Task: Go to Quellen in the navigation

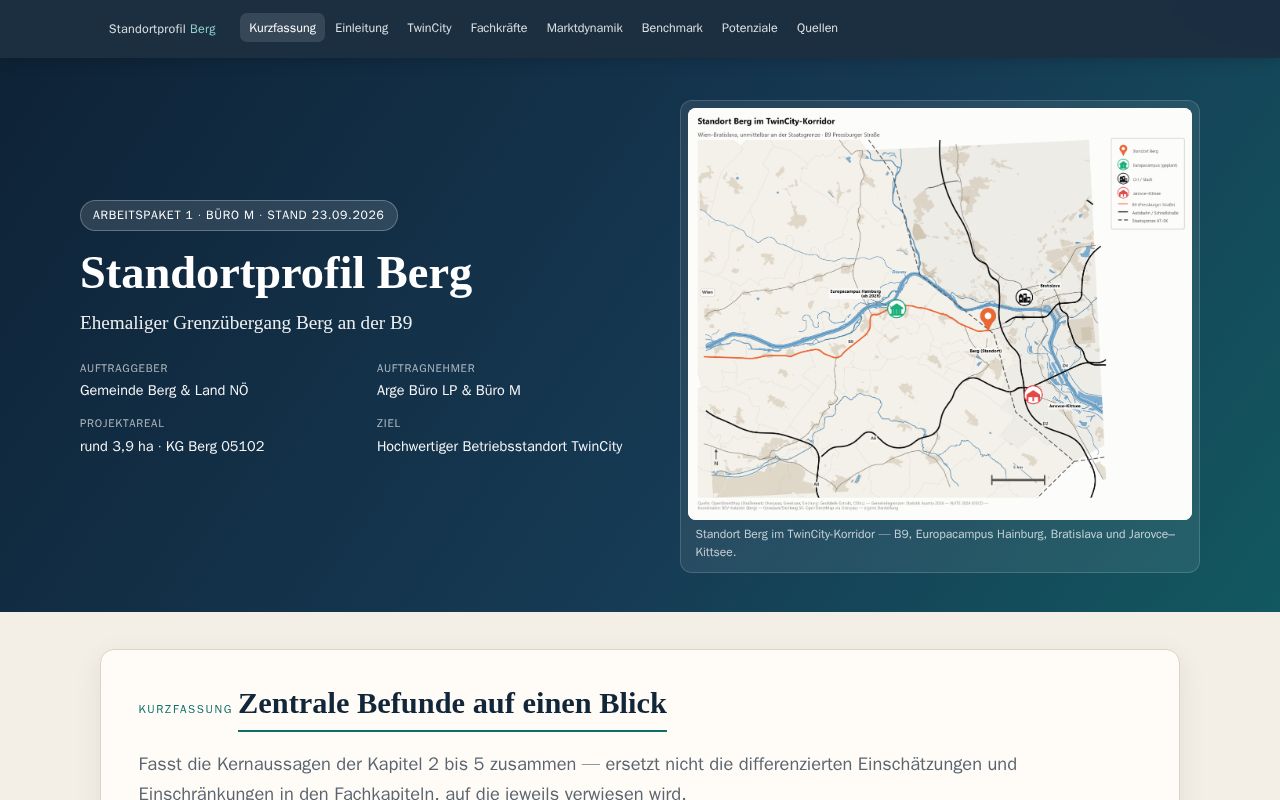Action: tap(817, 28)
